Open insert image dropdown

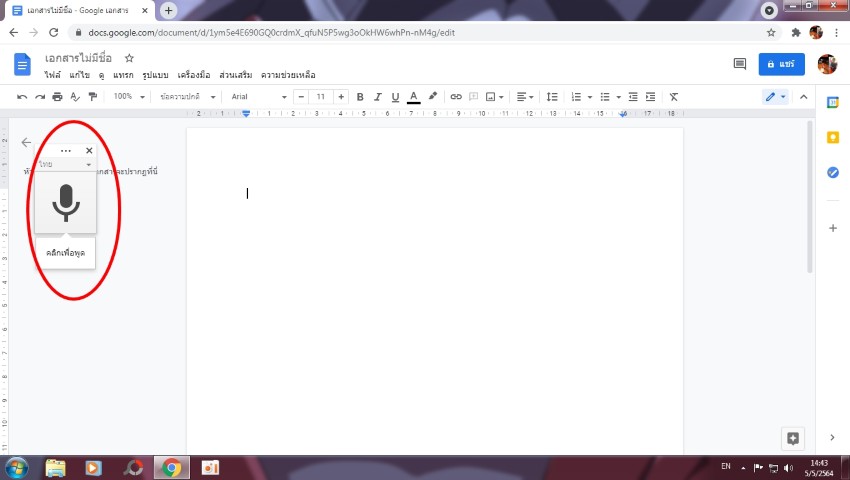click(x=494, y=97)
